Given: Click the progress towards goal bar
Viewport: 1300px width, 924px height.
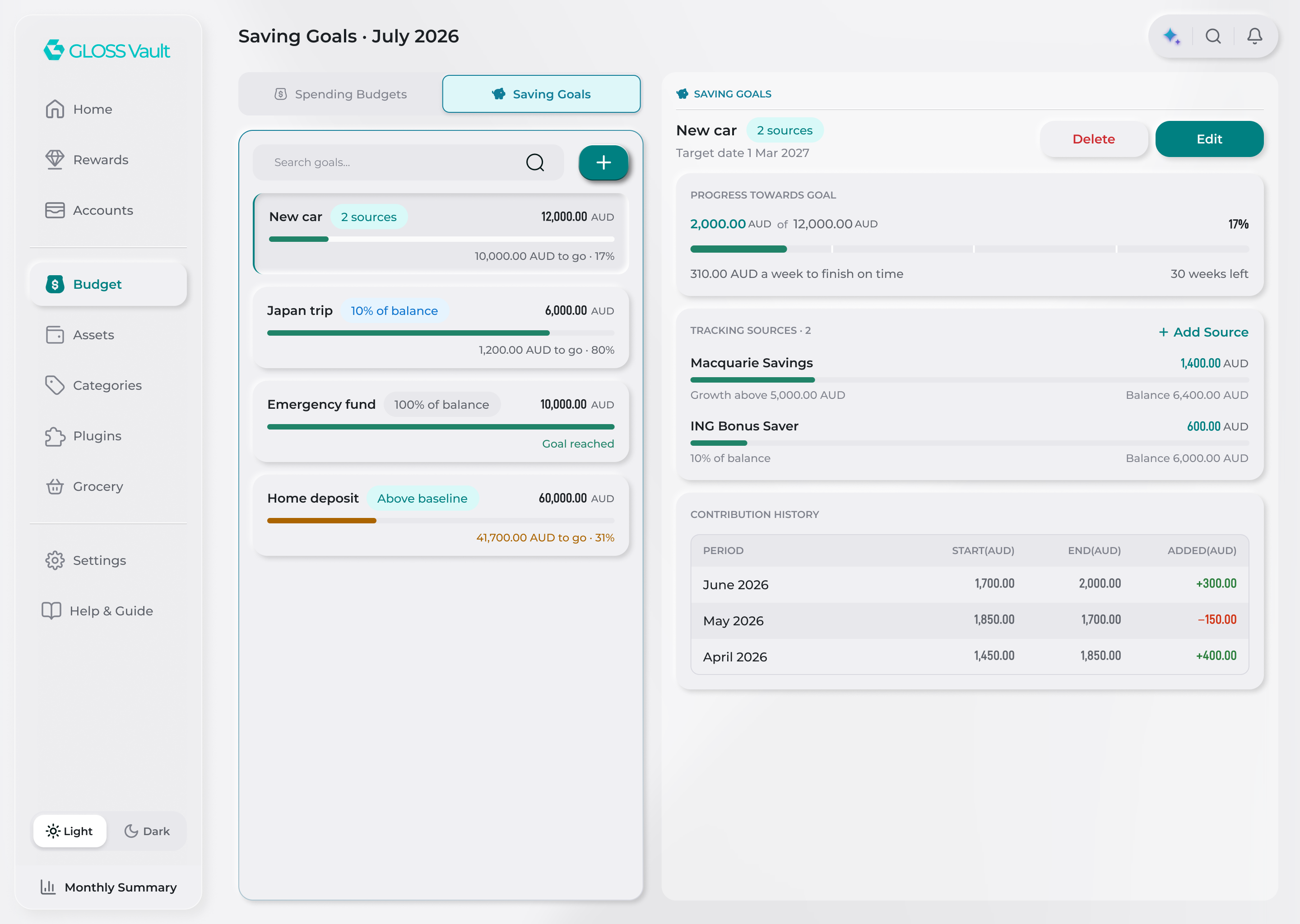Looking at the screenshot, I should [x=969, y=249].
